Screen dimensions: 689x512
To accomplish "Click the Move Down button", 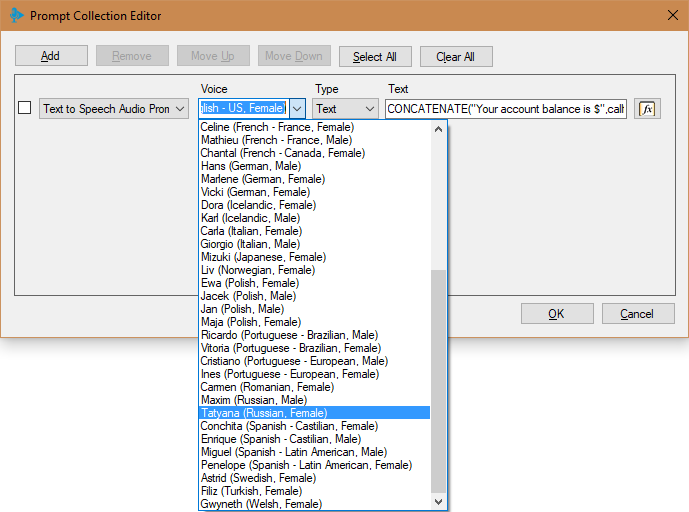I will (294, 56).
